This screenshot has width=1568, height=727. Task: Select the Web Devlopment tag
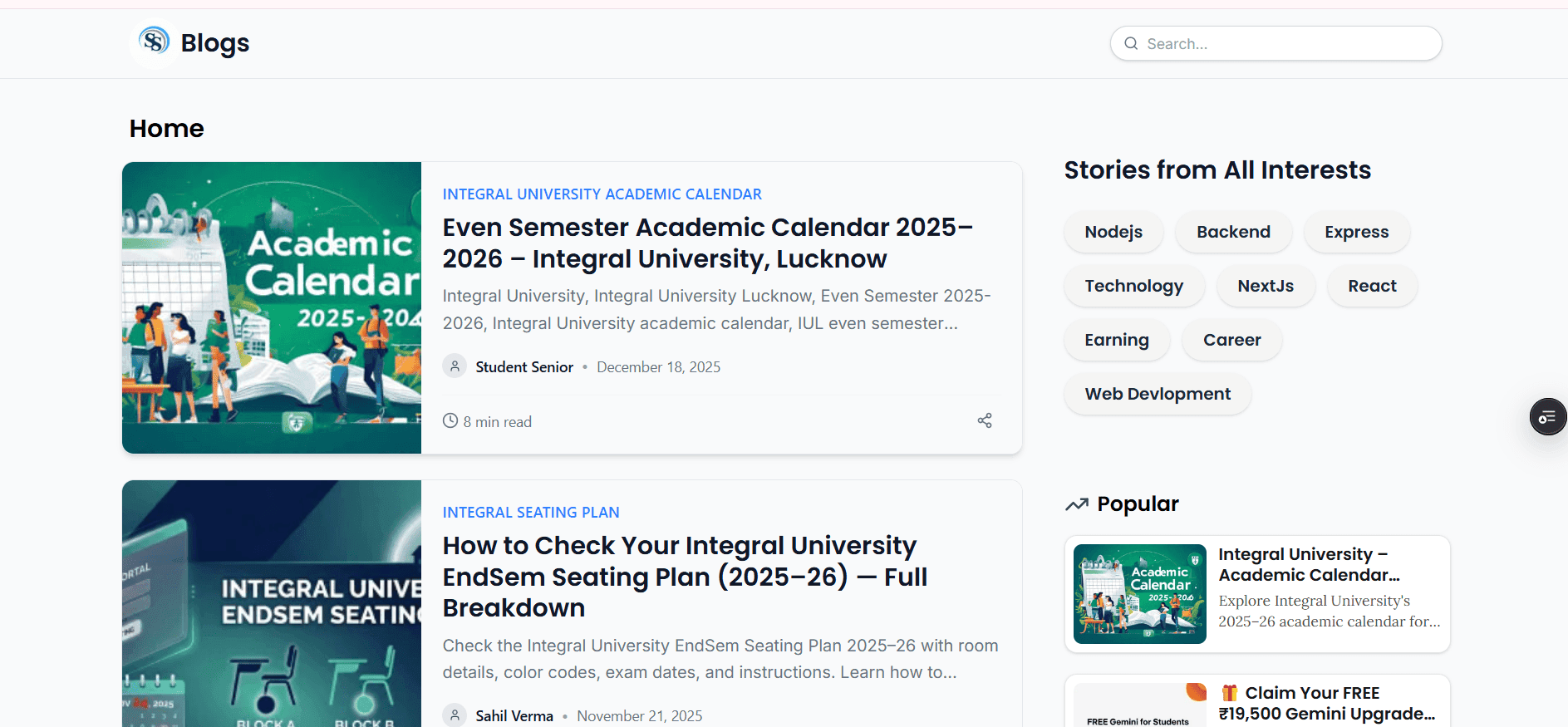(x=1157, y=394)
